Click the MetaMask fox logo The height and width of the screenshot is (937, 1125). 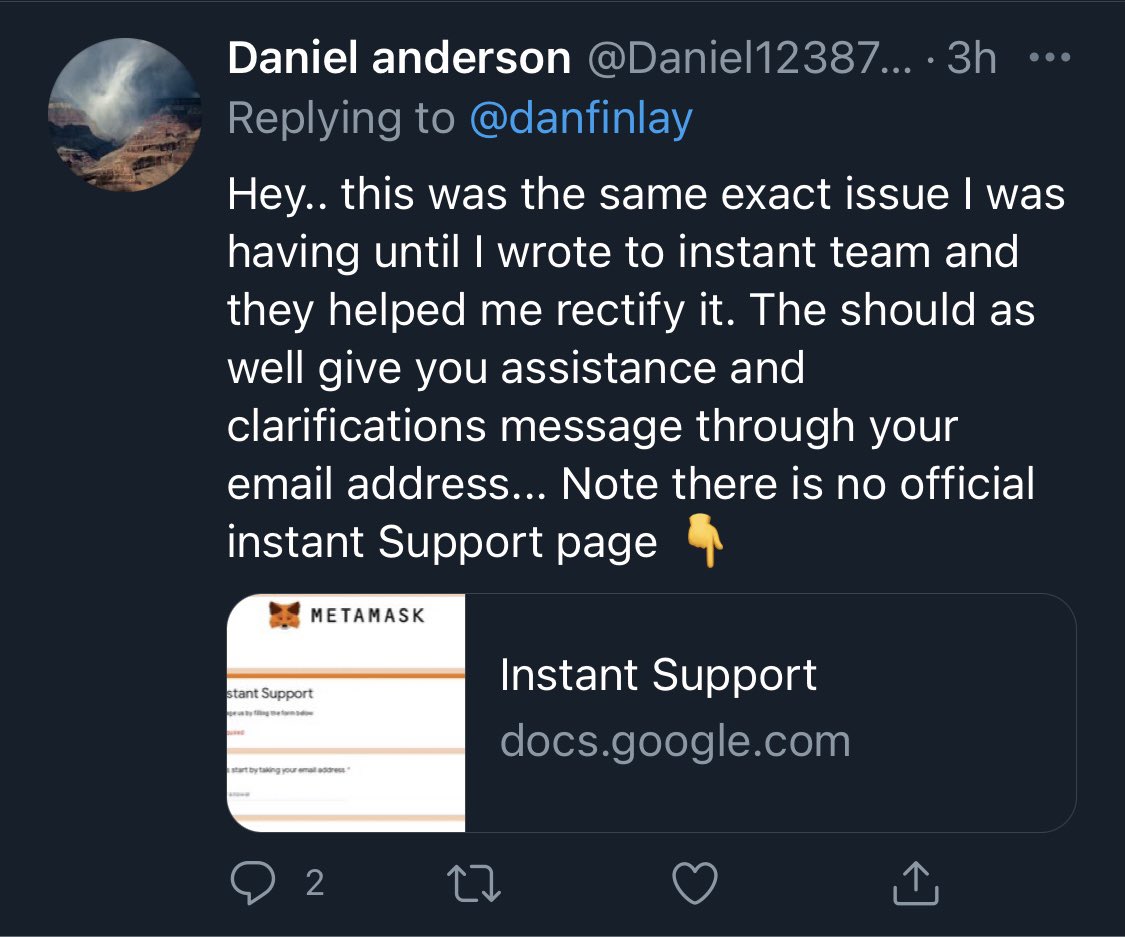pos(285,613)
